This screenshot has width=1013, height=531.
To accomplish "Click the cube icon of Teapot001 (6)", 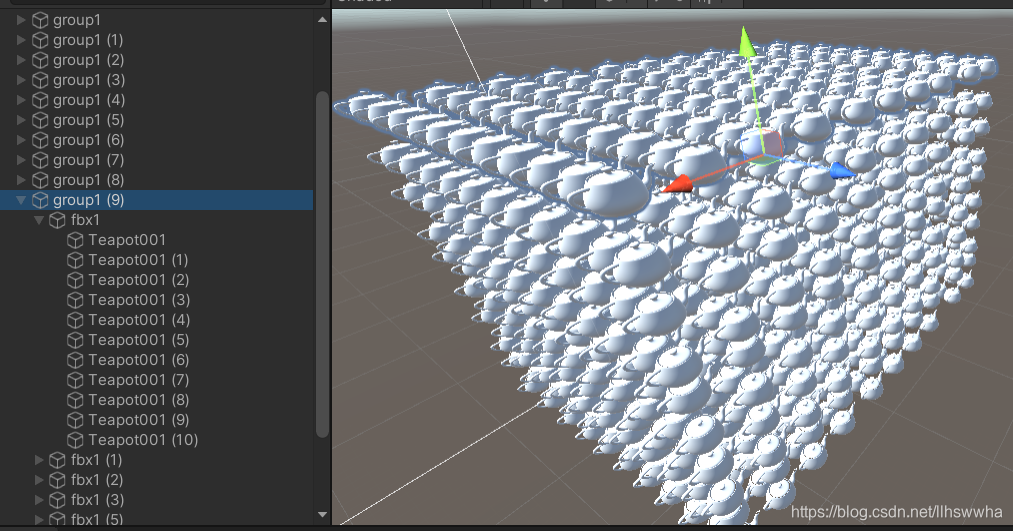I will (x=75, y=360).
